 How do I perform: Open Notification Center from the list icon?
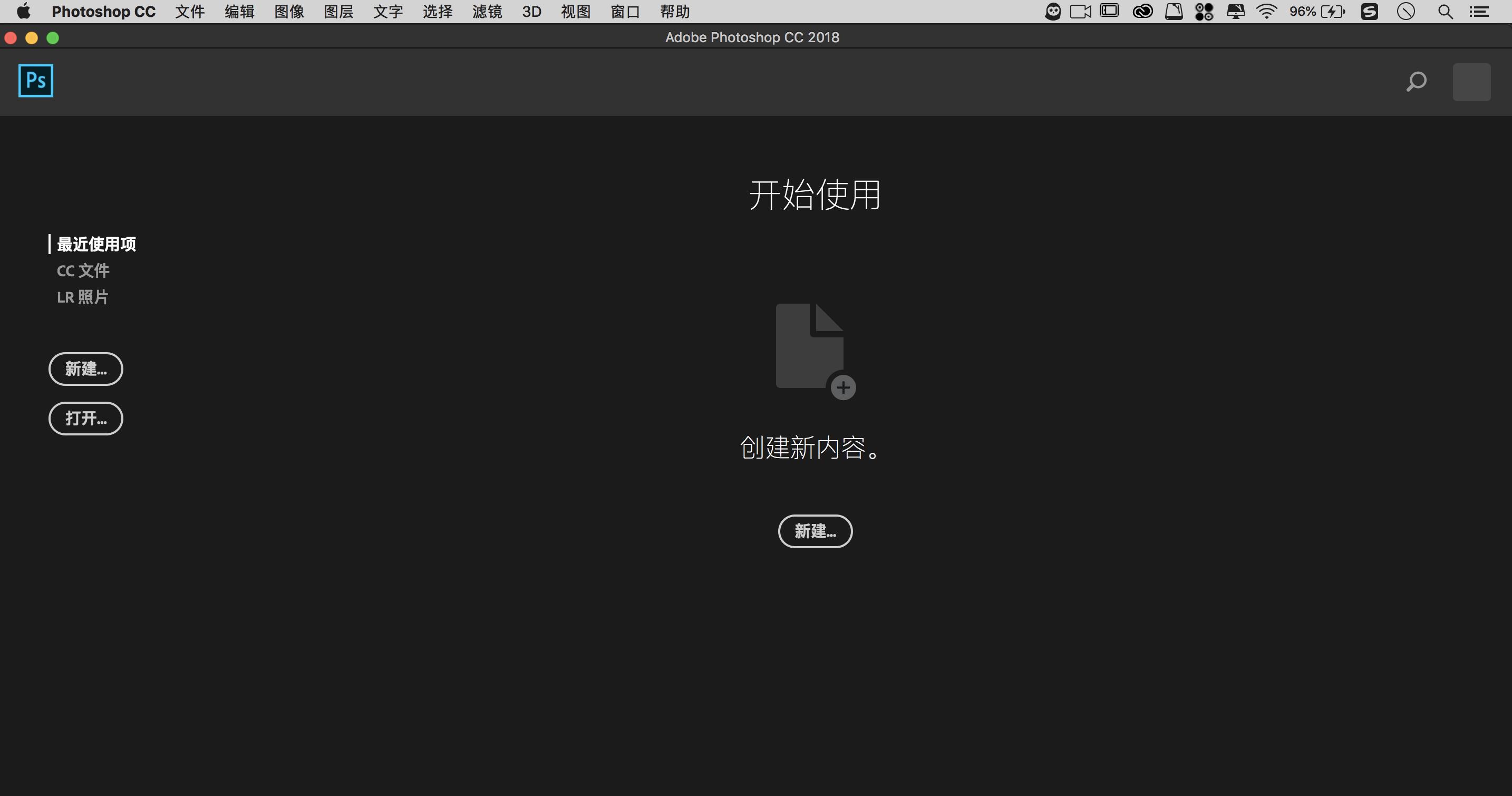(x=1480, y=11)
